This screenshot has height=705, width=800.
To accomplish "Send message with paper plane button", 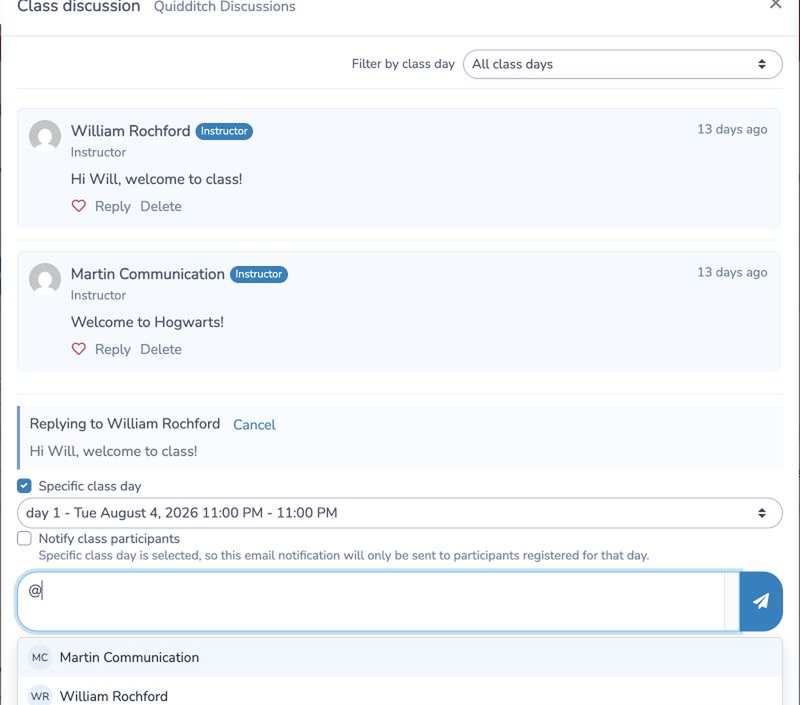I will point(761,601).
